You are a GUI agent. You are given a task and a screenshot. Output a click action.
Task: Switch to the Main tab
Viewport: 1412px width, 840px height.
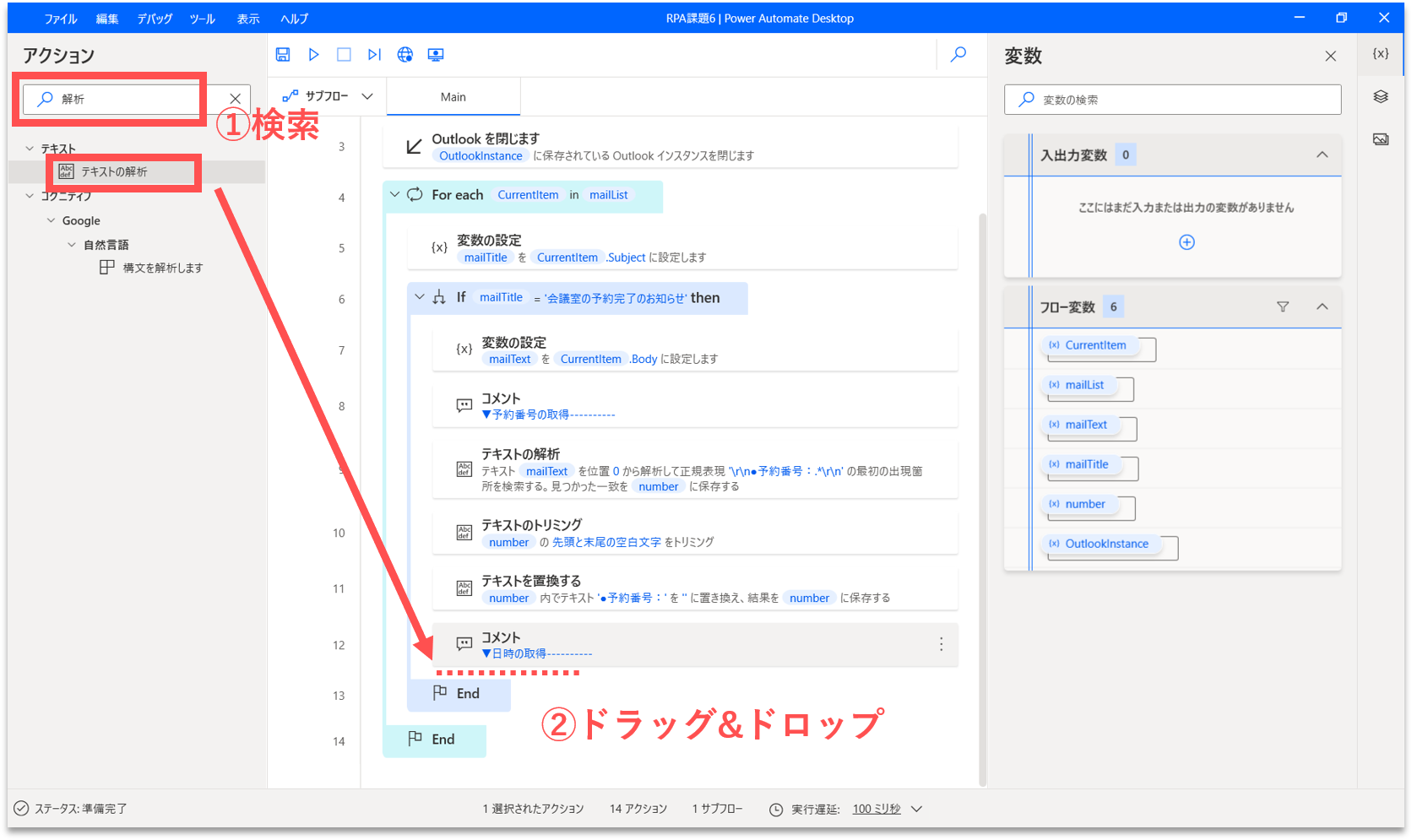[453, 97]
